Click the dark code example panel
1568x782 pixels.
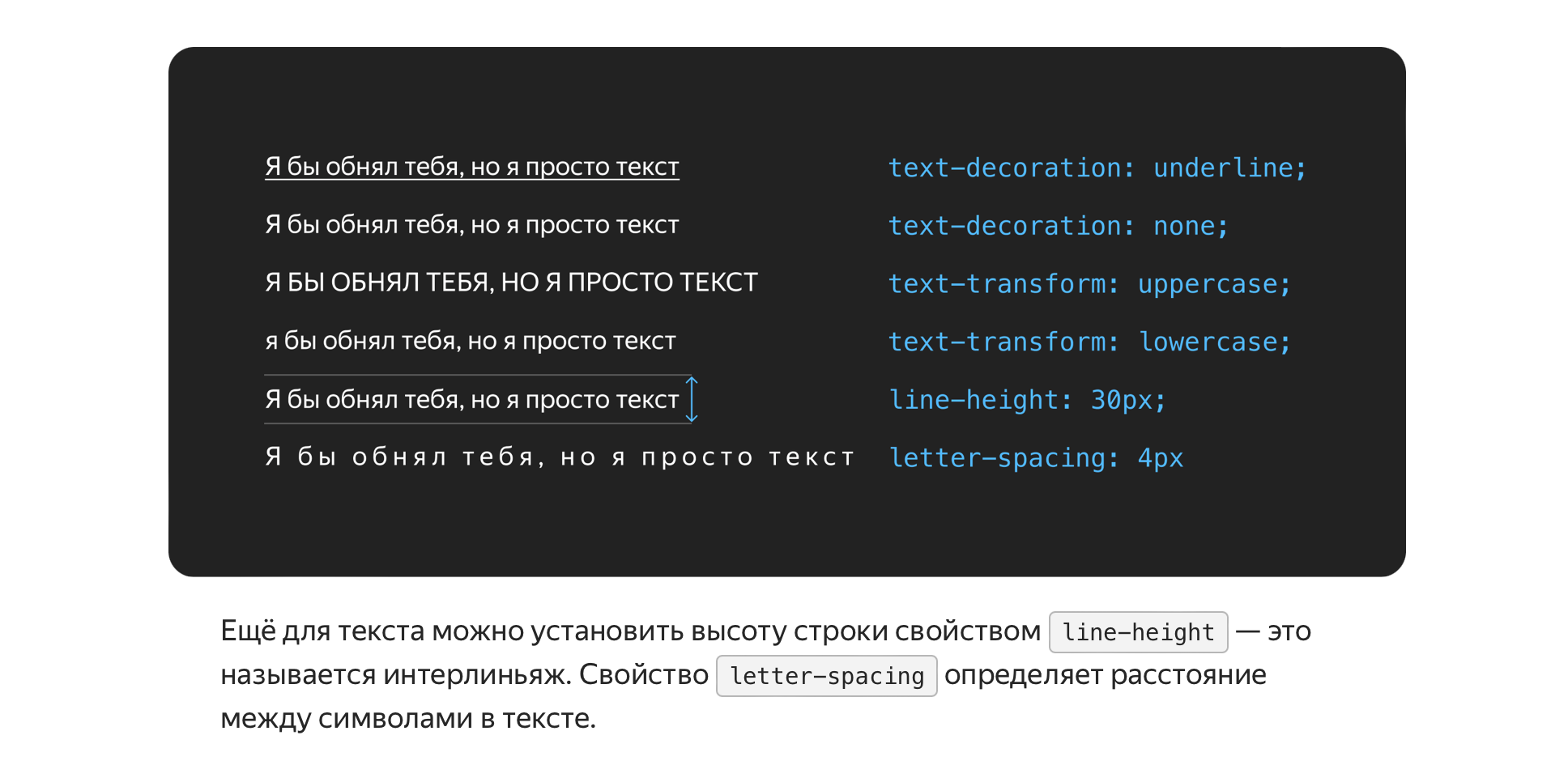pyautogui.click(x=786, y=526)
